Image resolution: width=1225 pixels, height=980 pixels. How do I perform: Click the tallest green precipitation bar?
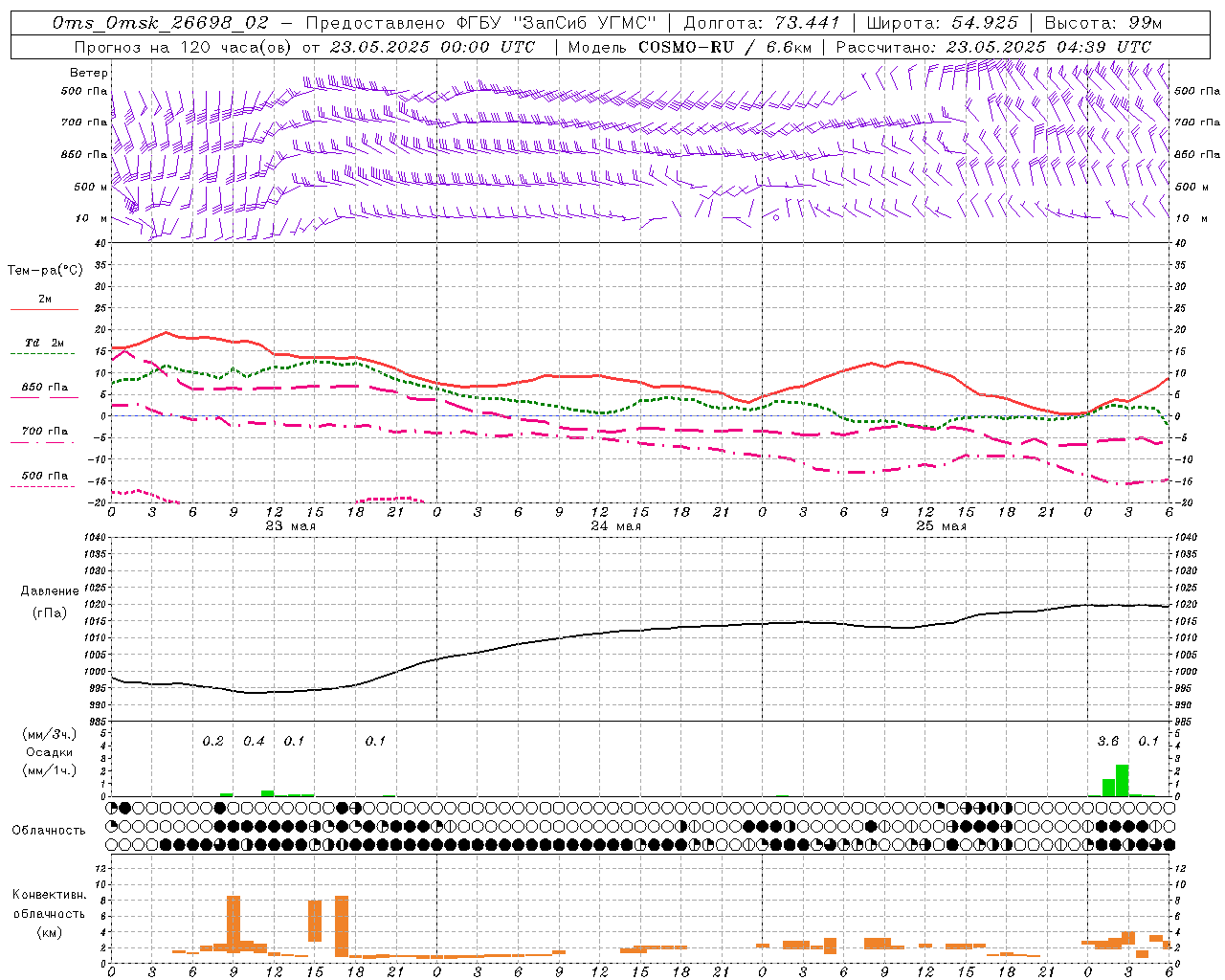click(1122, 780)
